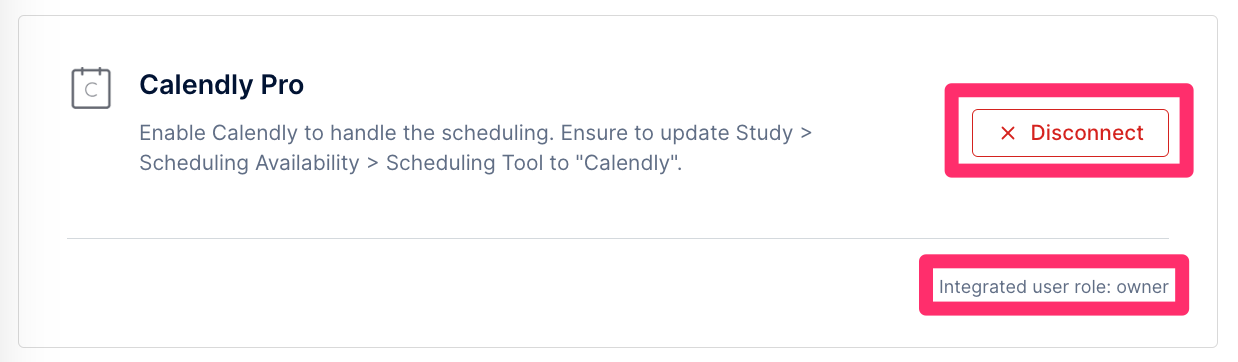Click the word "Study" in the description
The width and height of the screenshot is (1238, 362).
pos(764,133)
